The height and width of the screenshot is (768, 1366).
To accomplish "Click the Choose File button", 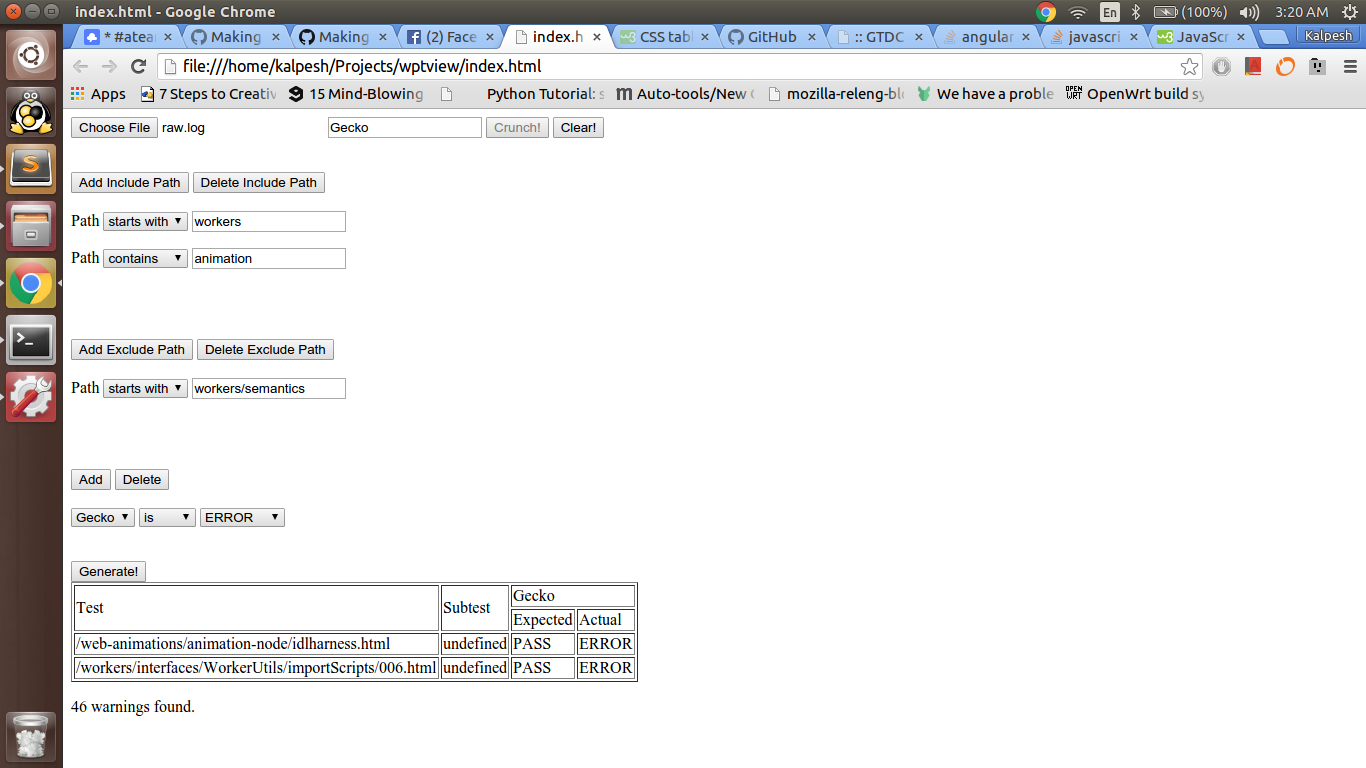I will click(114, 128).
